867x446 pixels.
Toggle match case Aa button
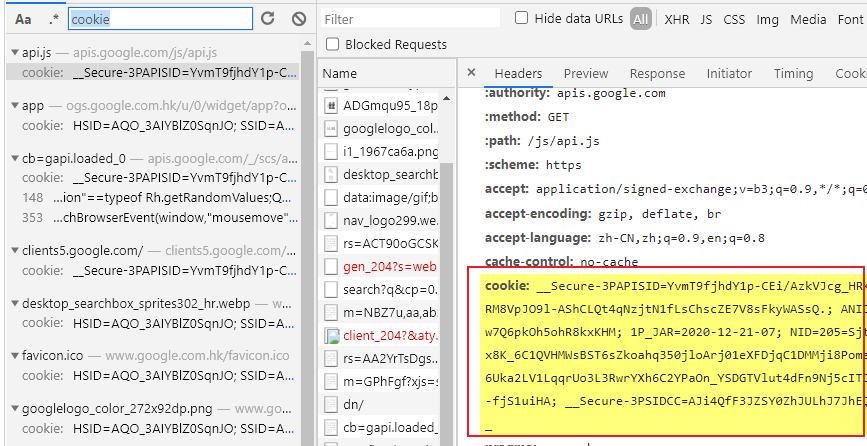tap(23, 19)
